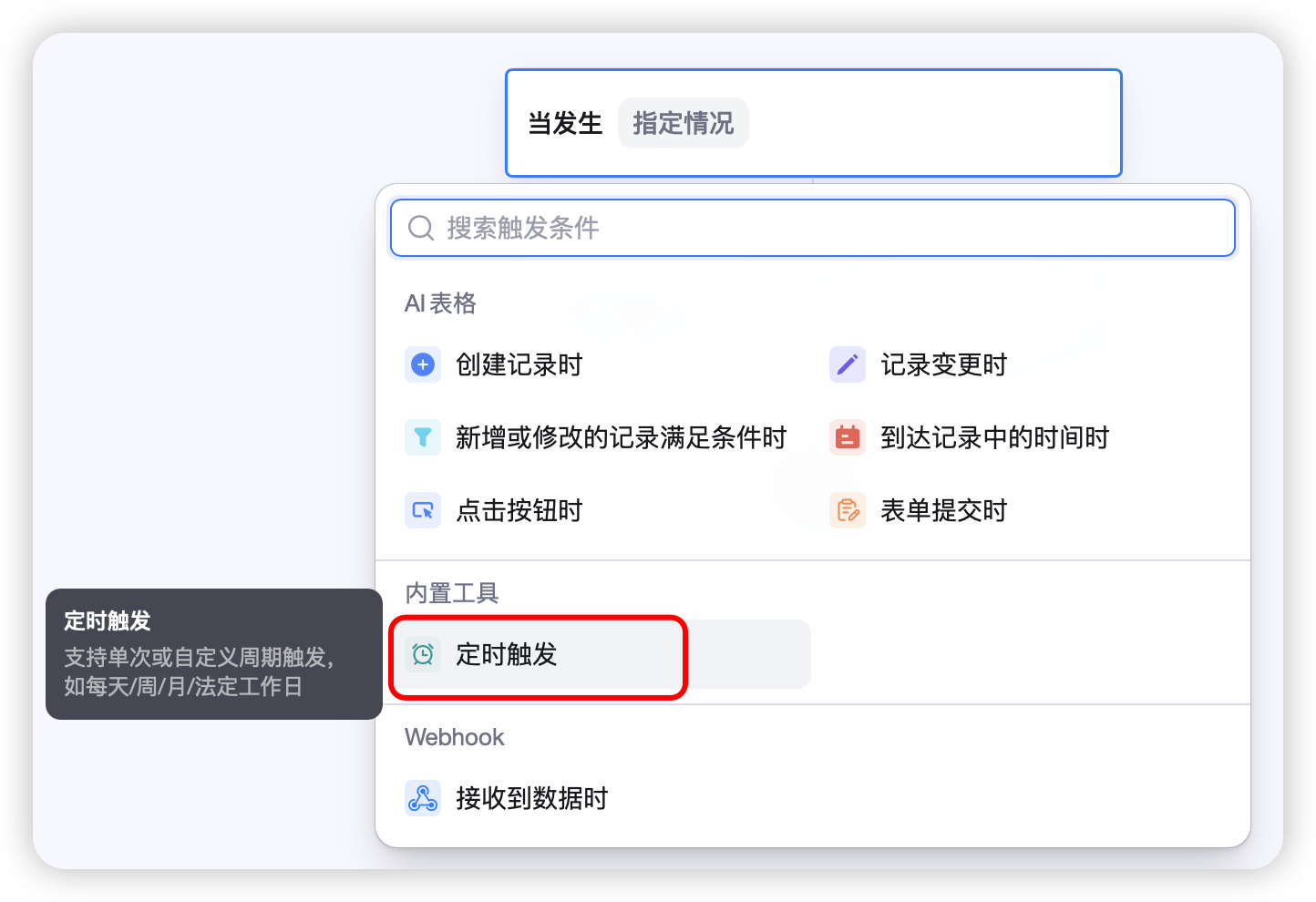
Task: Click the magnifier icon in the search box
Action: click(x=420, y=228)
